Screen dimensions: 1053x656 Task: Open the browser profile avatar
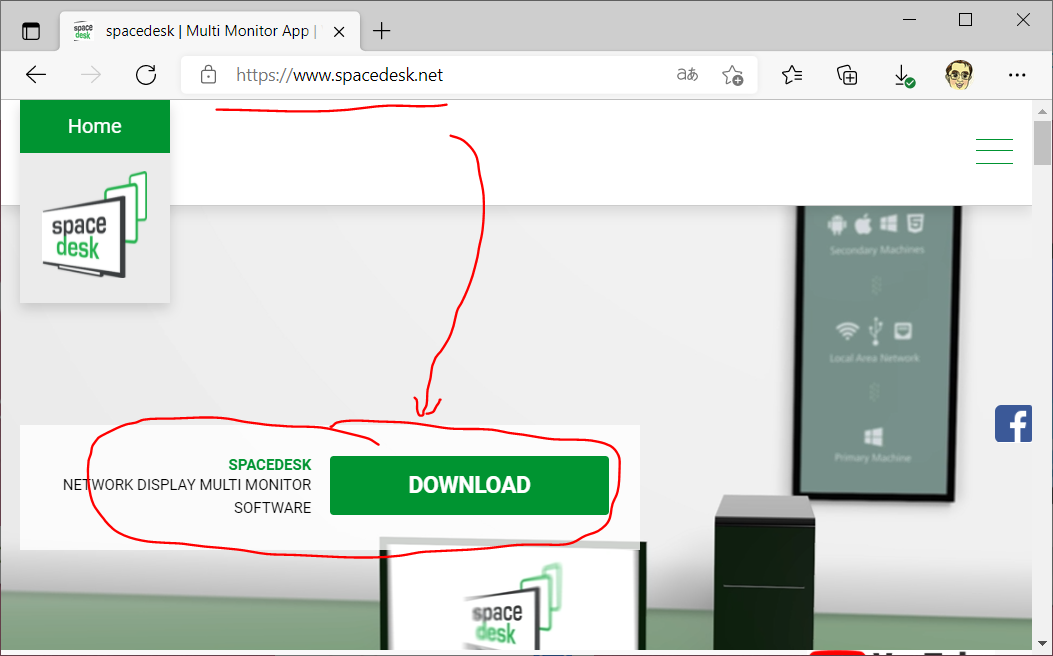pyautogui.click(x=959, y=75)
